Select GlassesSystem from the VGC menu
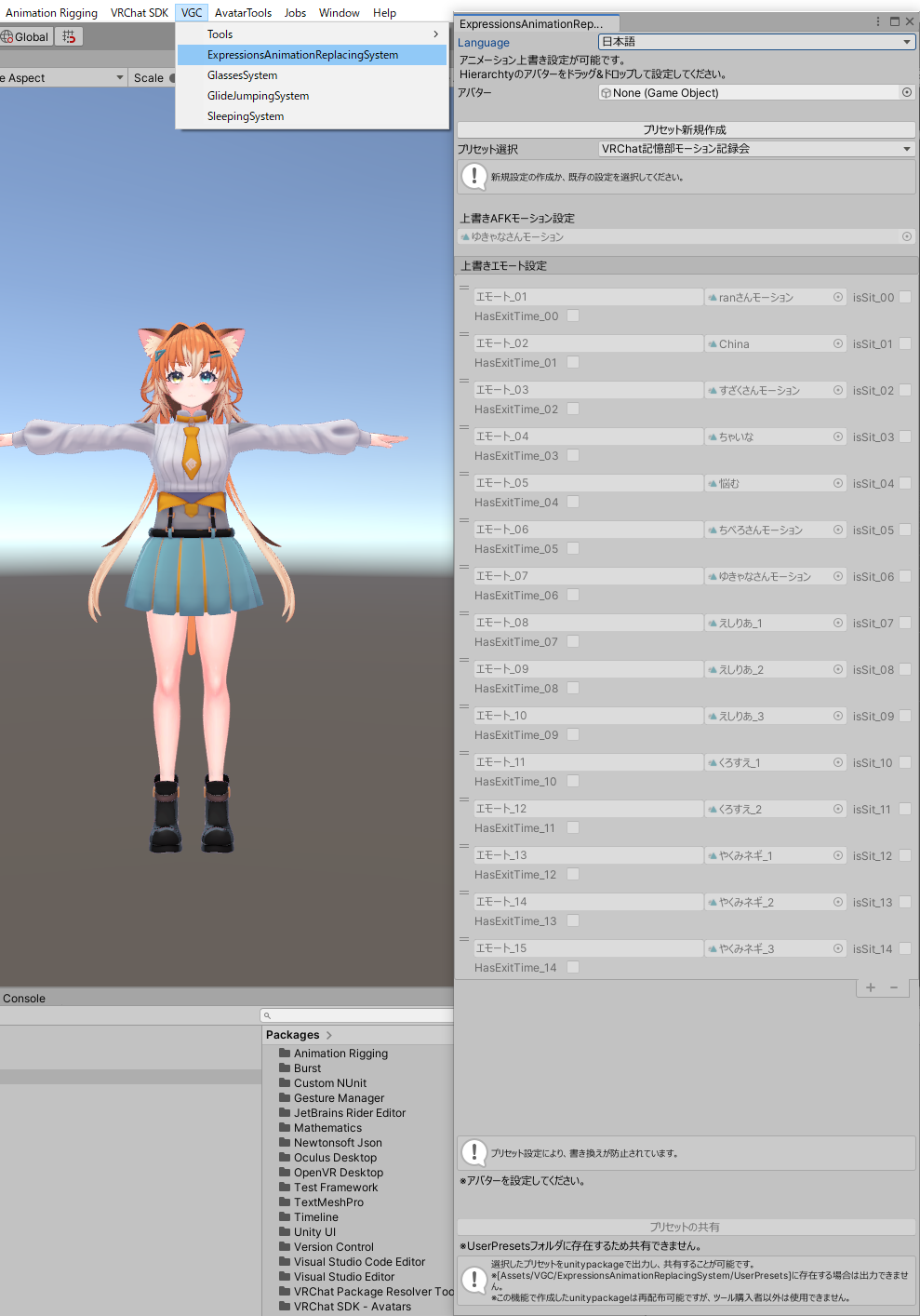Image resolution: width=920 pixels, height=1316 pixels. pyautogui.click(x=242, y=74)
